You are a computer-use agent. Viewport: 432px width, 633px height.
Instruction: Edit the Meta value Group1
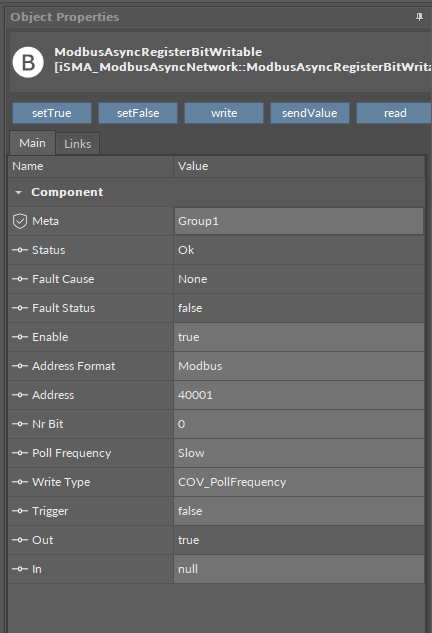pyautogui.click(x=299, y=221)
